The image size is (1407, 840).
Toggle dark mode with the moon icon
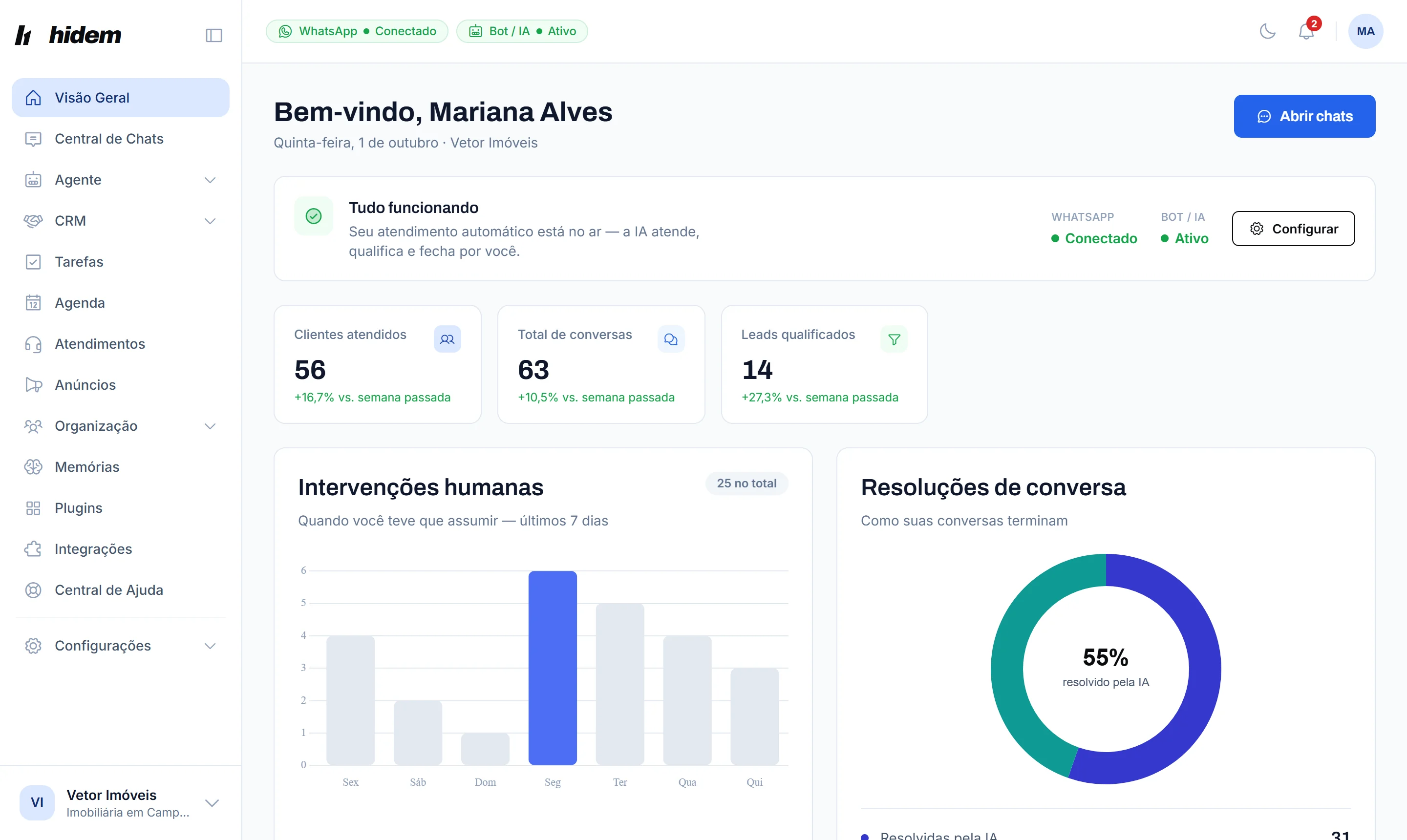1268,31
